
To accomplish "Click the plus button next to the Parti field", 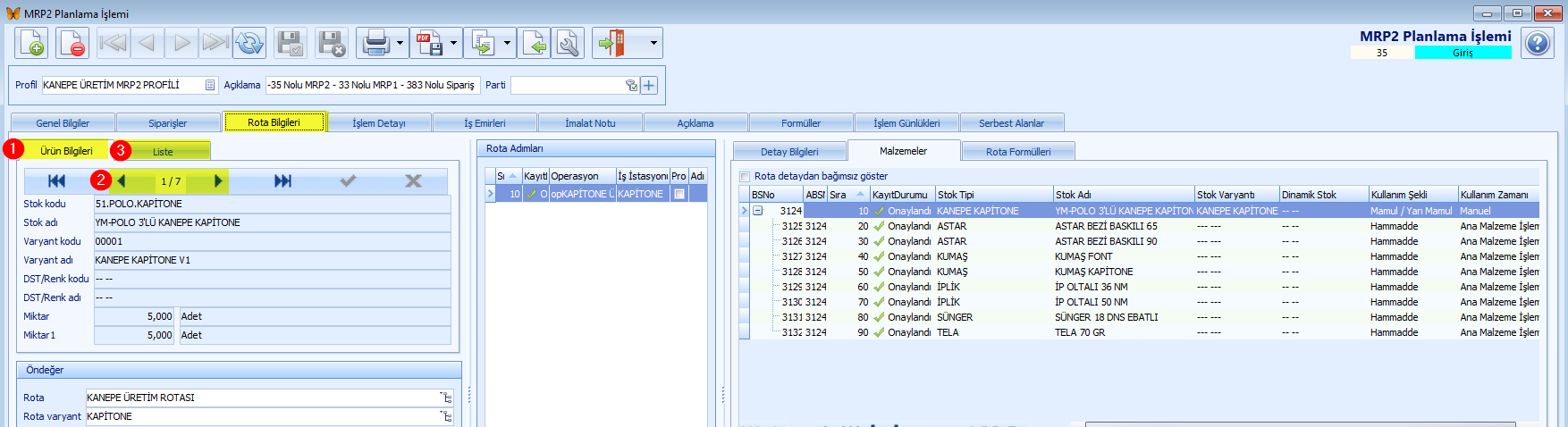I will point(649,85).
